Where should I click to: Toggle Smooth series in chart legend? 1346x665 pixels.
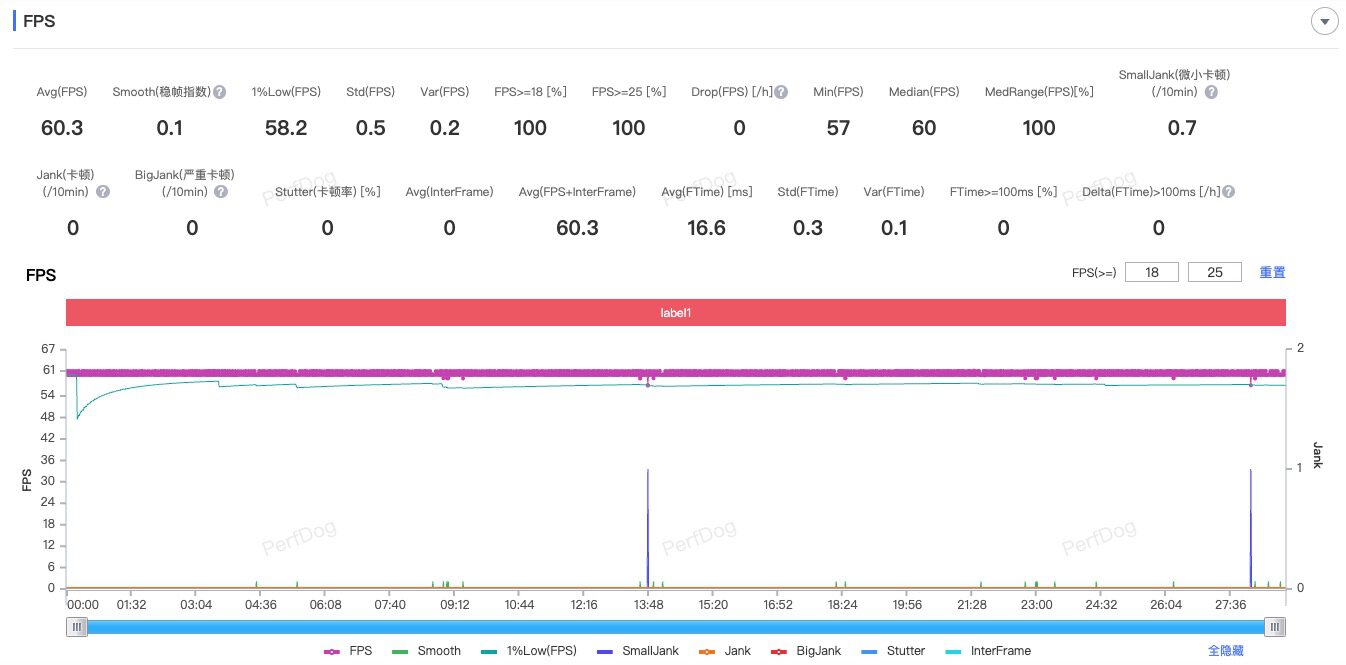[x=426, y=651]
